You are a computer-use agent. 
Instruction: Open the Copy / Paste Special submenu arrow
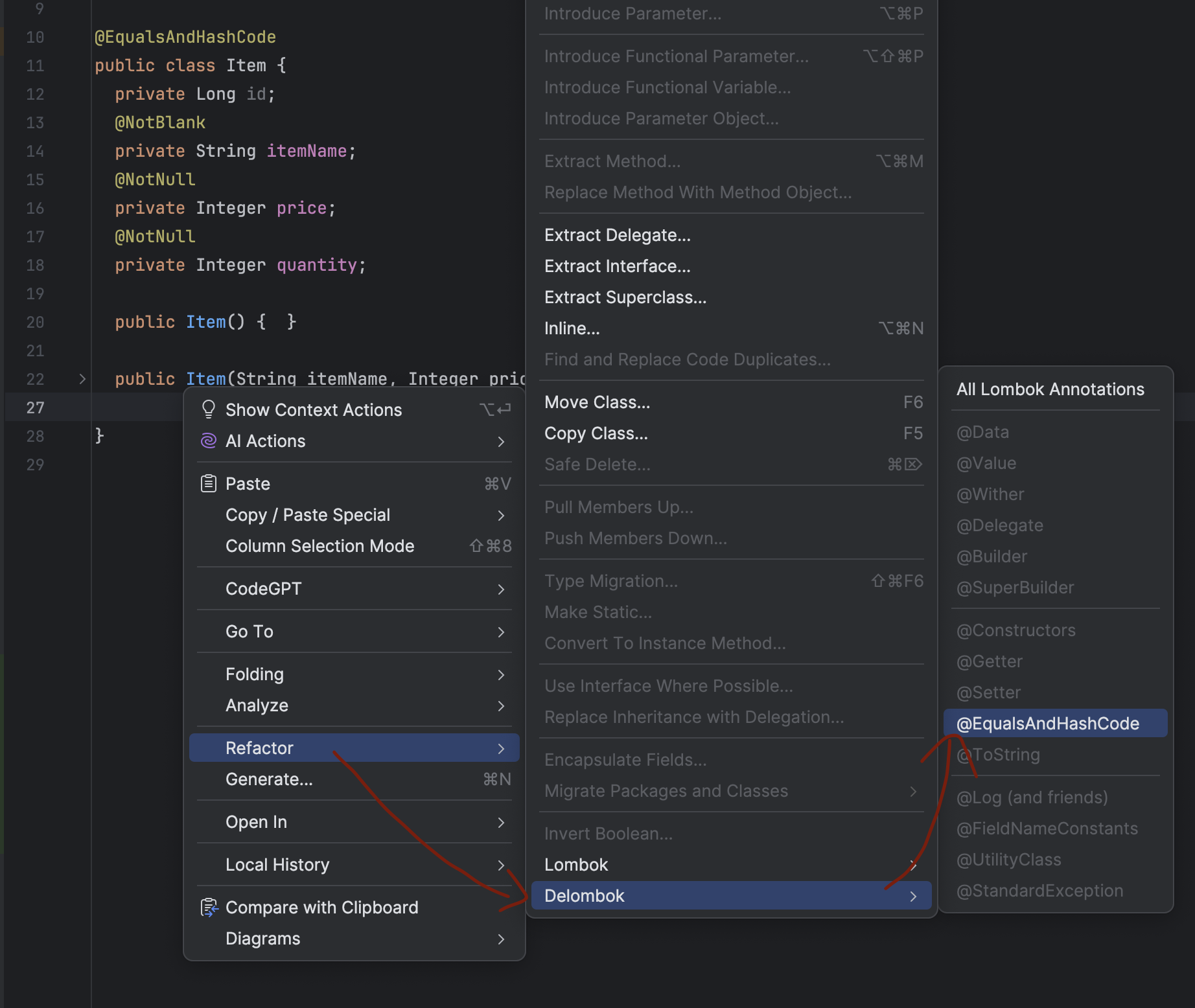coord(501,516)
